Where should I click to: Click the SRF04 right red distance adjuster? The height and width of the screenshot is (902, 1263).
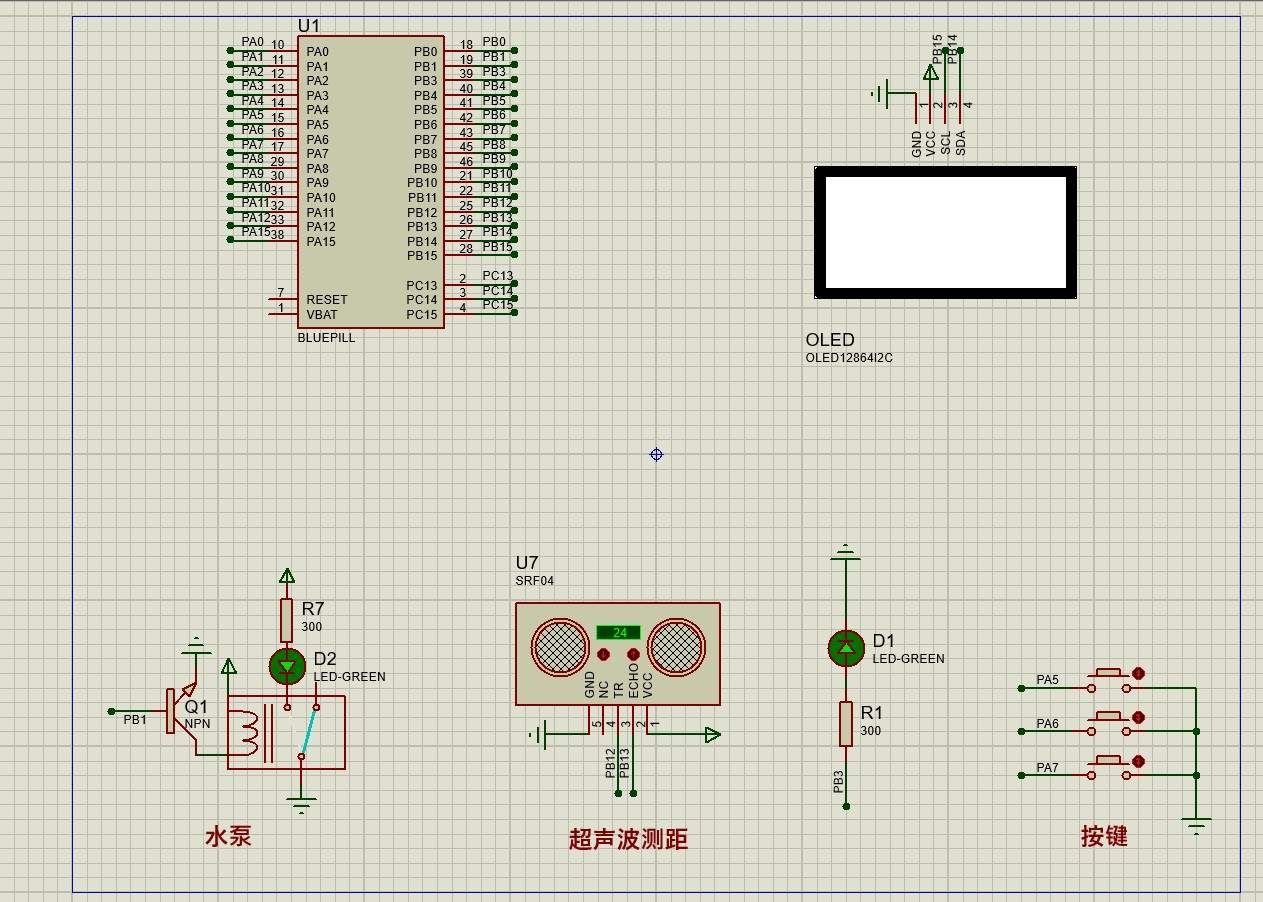(633, 655)
